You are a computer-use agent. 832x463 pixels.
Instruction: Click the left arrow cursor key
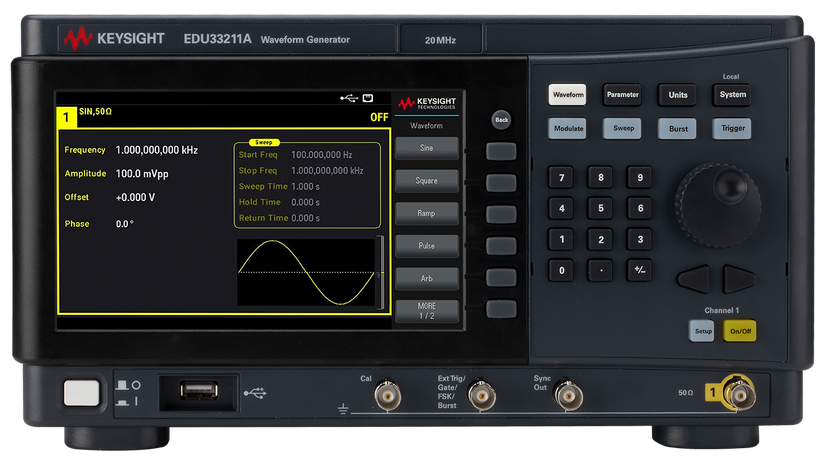tap(694, 279)
